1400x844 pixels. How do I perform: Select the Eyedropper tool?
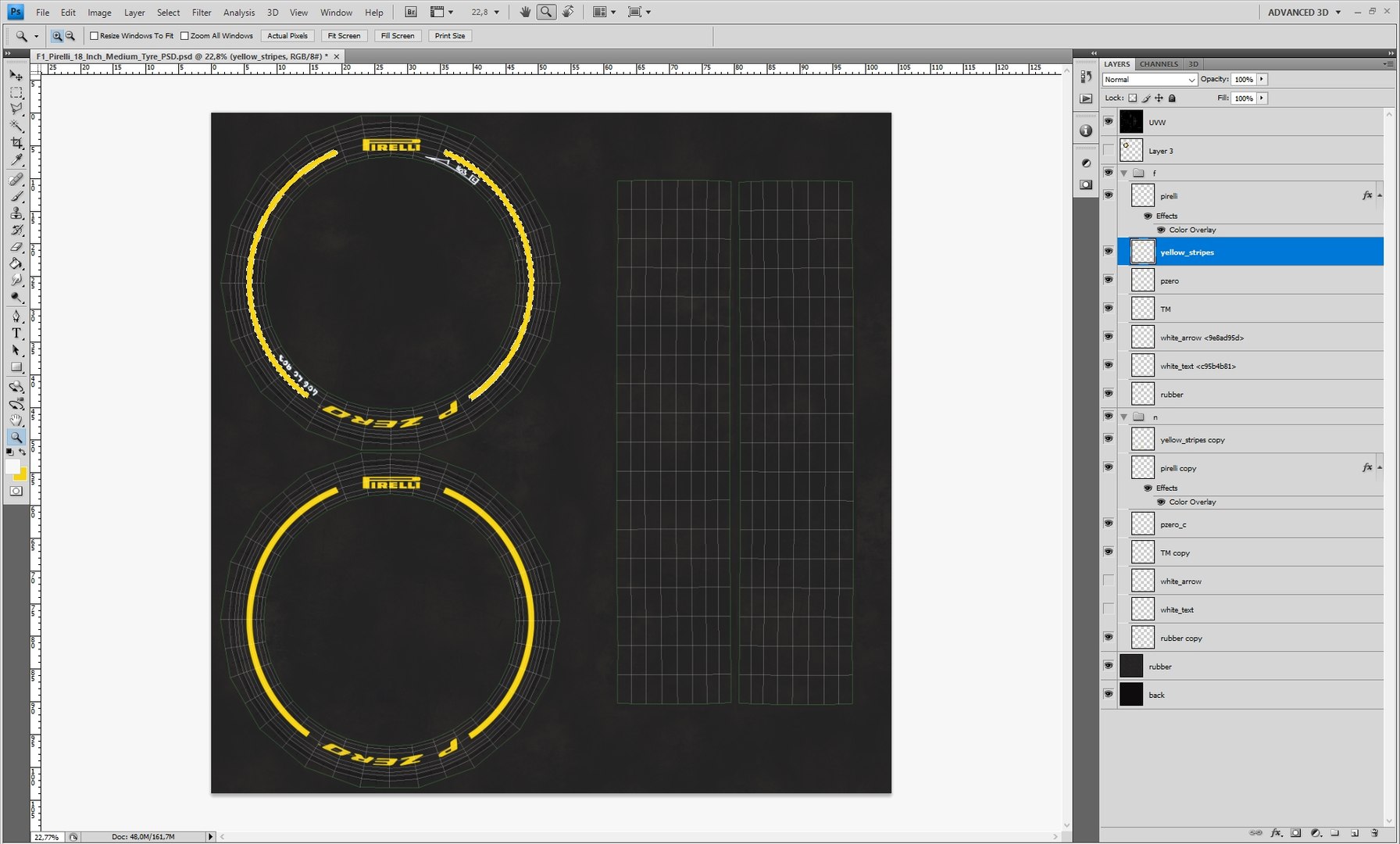coord(16,159)
